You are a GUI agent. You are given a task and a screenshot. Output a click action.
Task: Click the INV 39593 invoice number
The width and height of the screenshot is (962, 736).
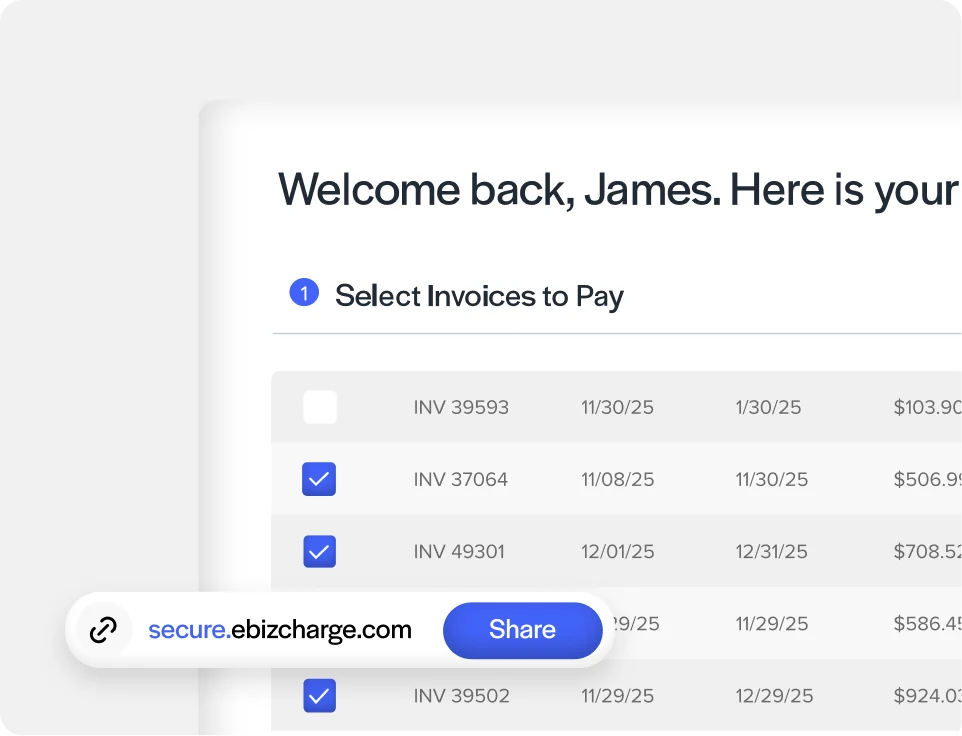(x=461, y=407)
